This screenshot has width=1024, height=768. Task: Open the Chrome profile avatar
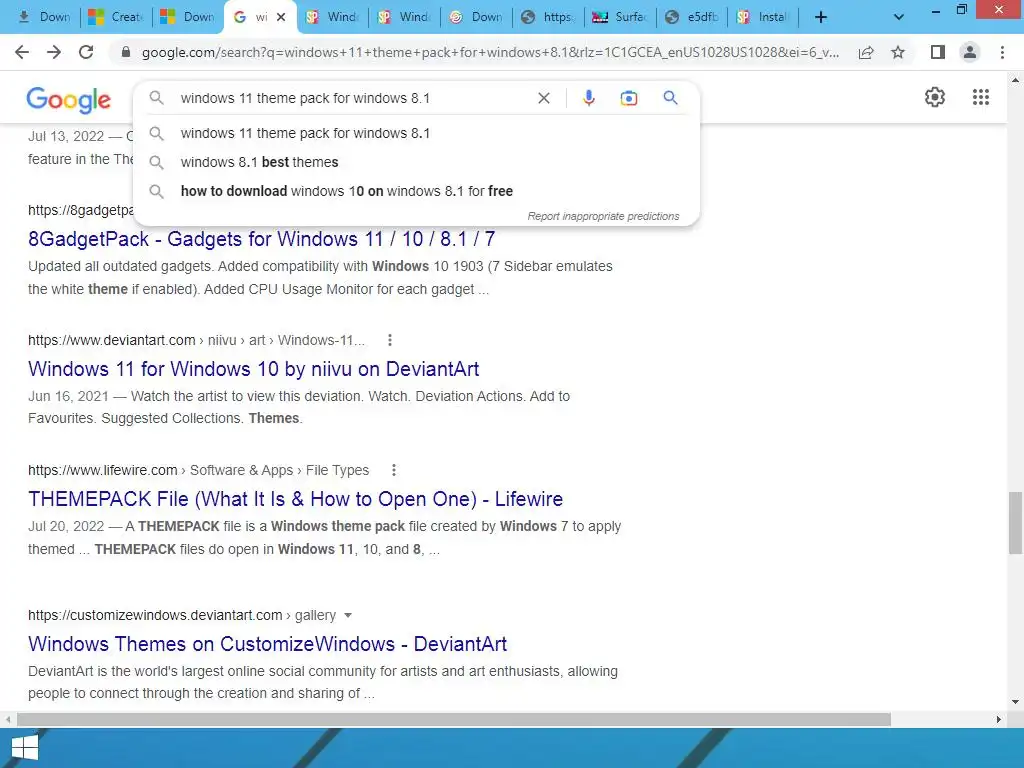(x=970, y=52)
